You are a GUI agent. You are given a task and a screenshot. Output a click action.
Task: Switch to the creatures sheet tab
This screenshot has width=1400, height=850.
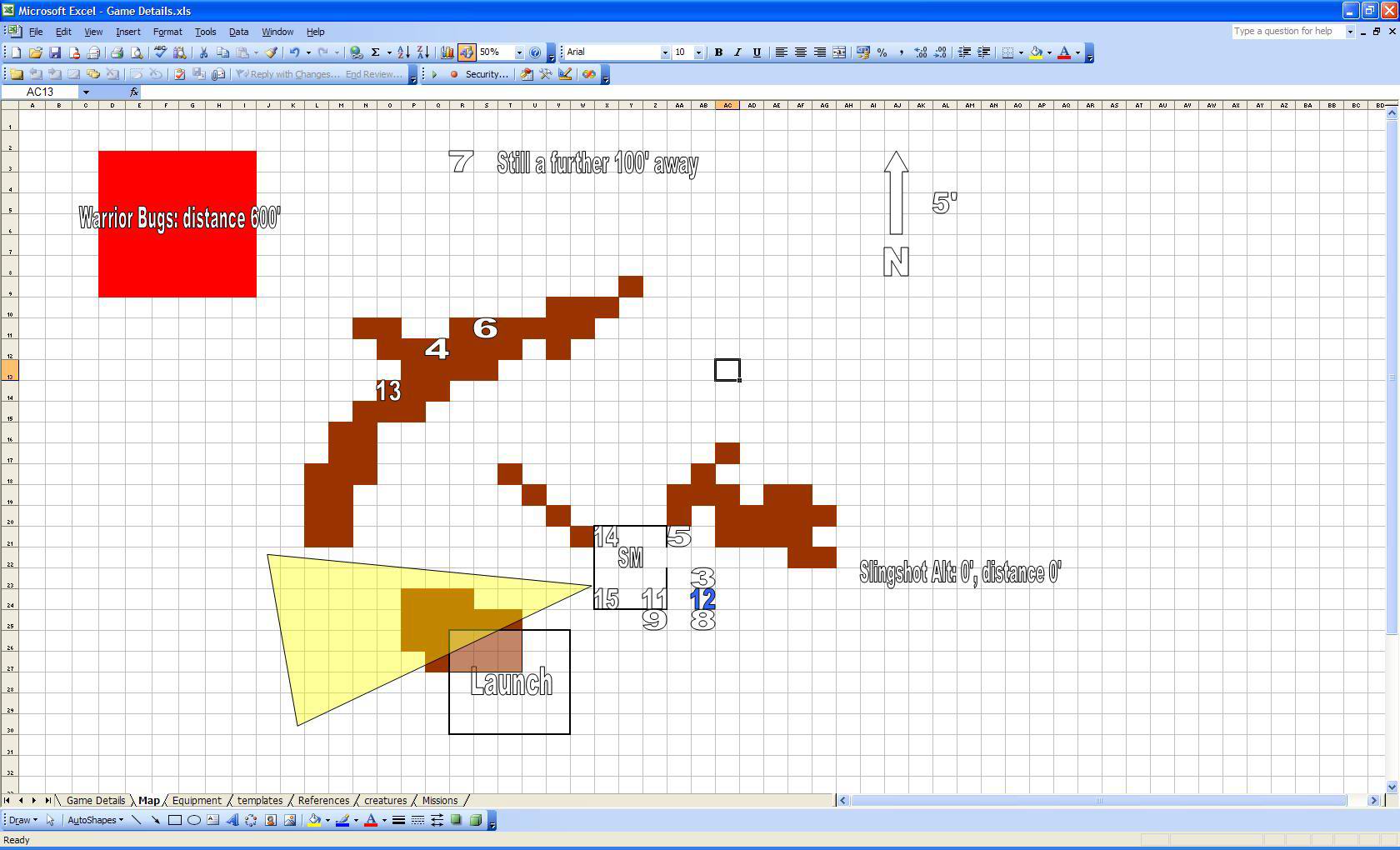(x=385, y=801)
